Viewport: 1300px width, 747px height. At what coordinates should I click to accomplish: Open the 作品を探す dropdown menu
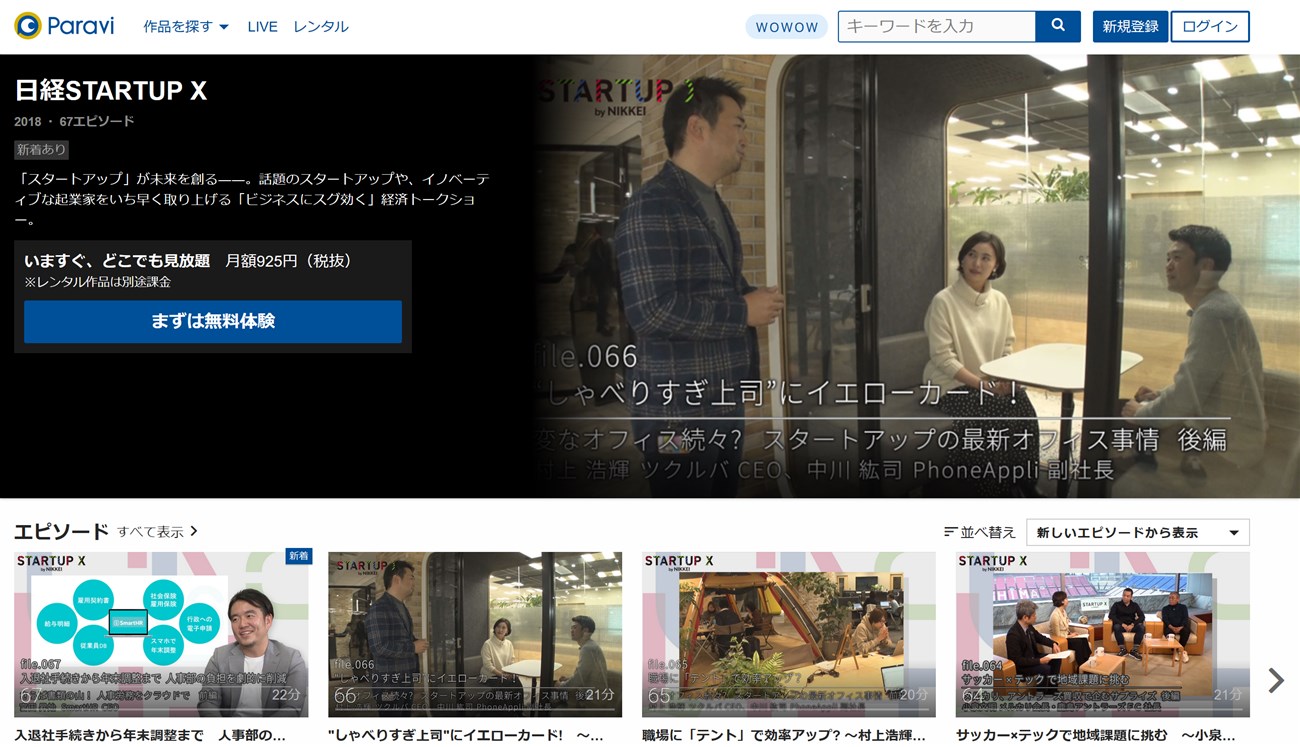pos(186,27)
